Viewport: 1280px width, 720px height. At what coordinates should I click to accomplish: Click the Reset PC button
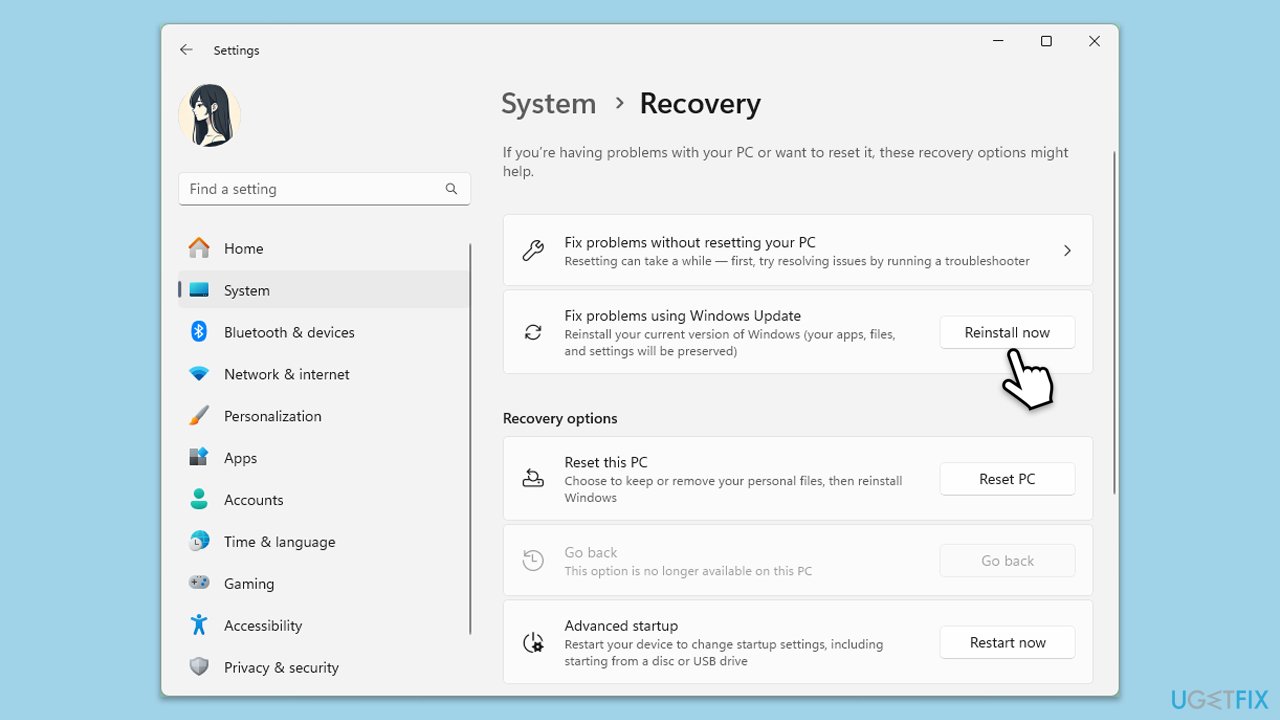click(1007, 479)
